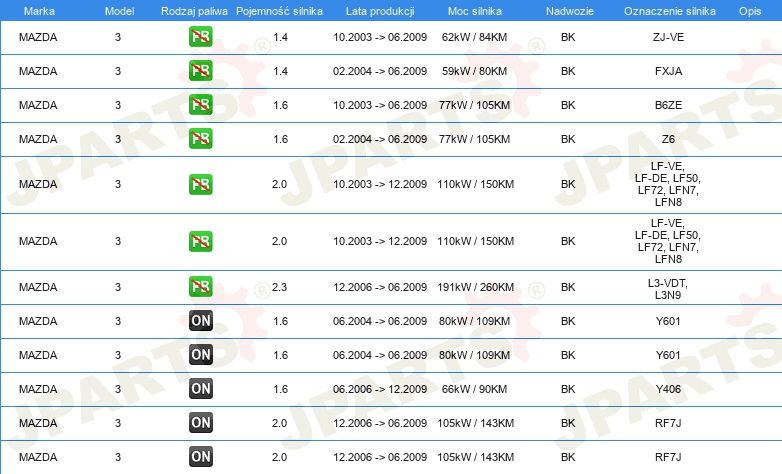
Task: Click the Rodzaj paliwa column header
Action: pos(194,11)
